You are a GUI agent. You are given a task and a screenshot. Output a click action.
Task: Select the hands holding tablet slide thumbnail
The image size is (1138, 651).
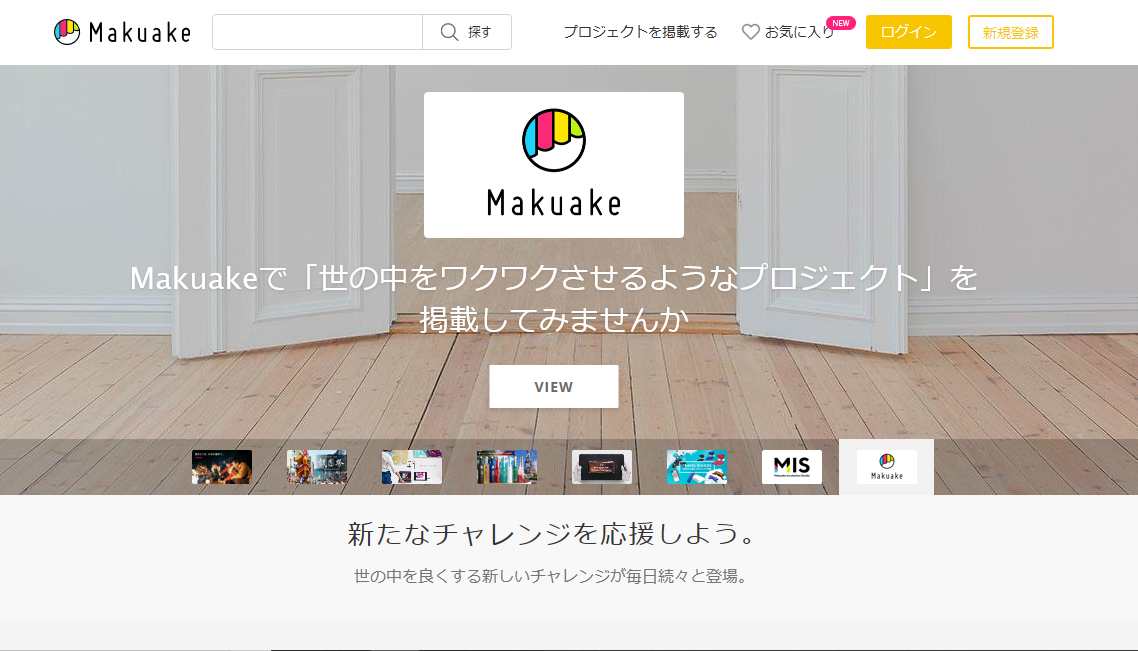click(x=602, y=467)
